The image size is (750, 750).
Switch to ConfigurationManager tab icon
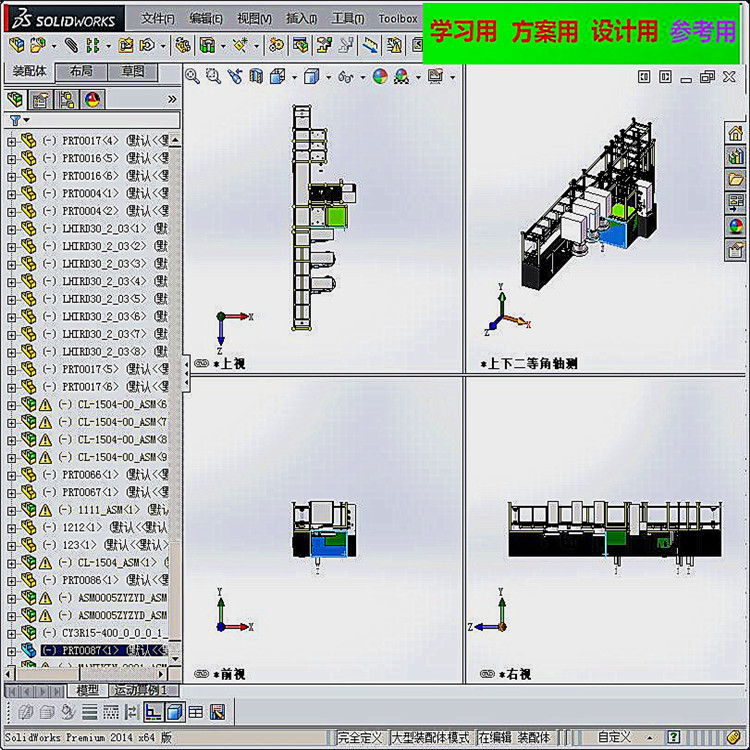tap(66, 100)
